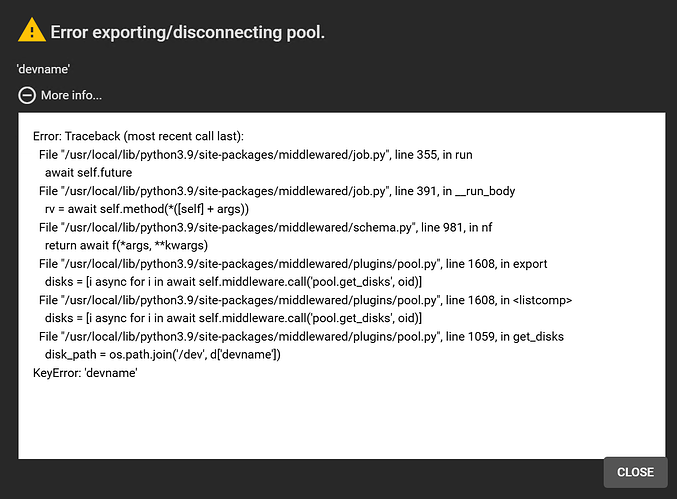Screen dimensions: 677x499
Task: Click the disk_path = os.path.join line
Action: [163, 354]
